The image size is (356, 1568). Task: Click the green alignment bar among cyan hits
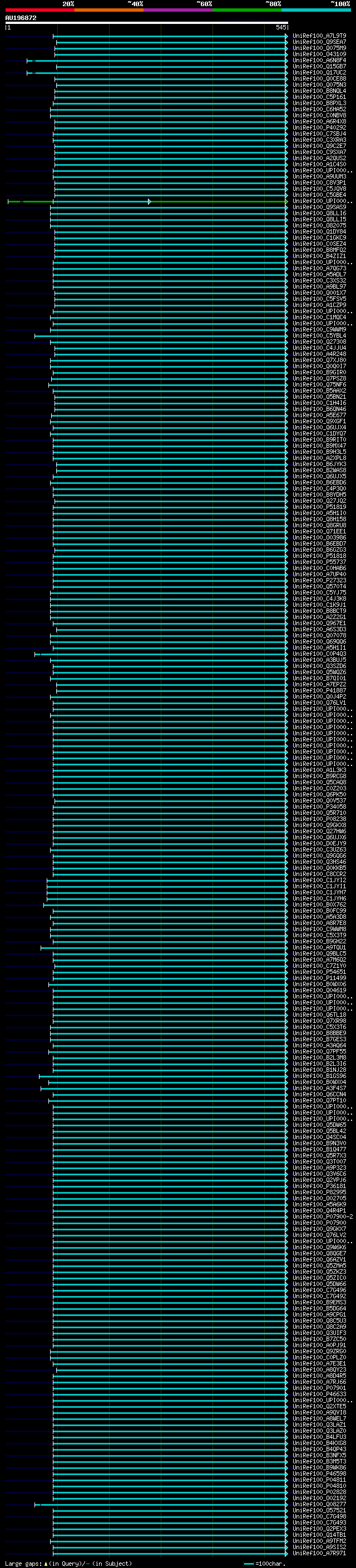147,201
